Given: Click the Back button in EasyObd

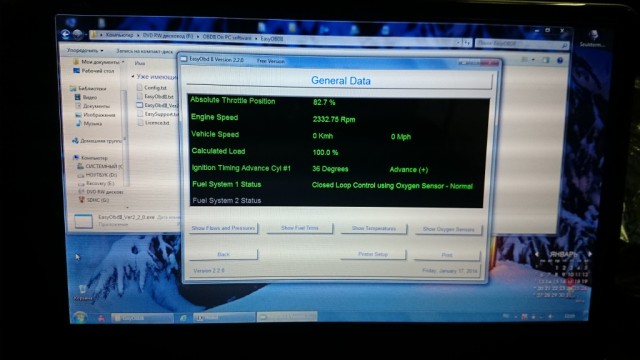Looking at the screenshot, I should (x=223, y=254).
